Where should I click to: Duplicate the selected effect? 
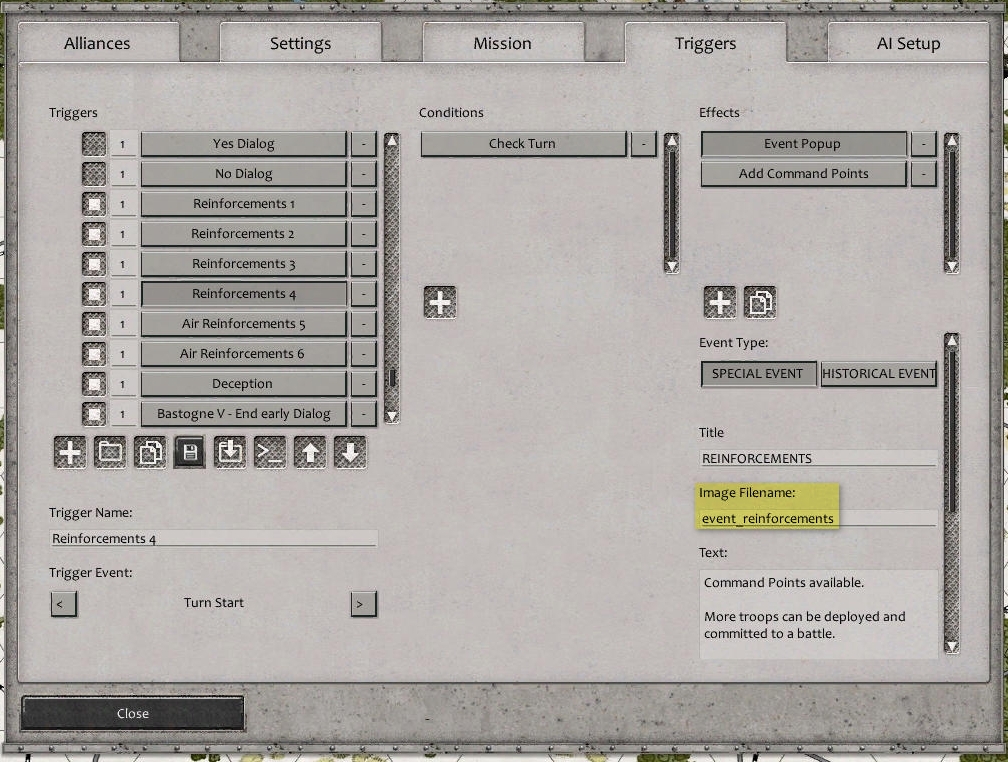(x=760, y=302)
